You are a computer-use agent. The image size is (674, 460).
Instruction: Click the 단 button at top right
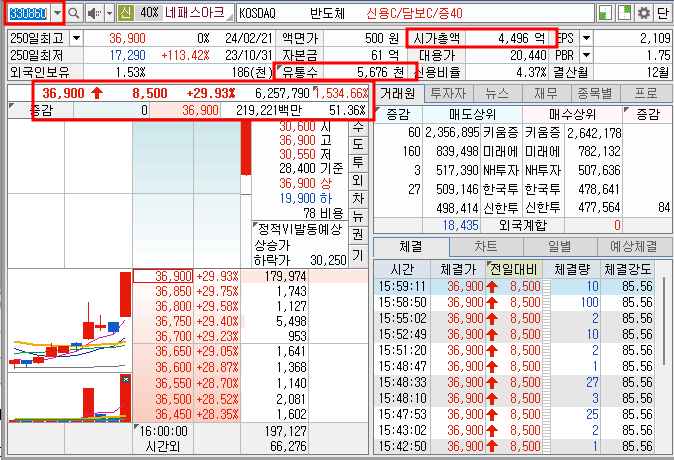pos(662,13)
